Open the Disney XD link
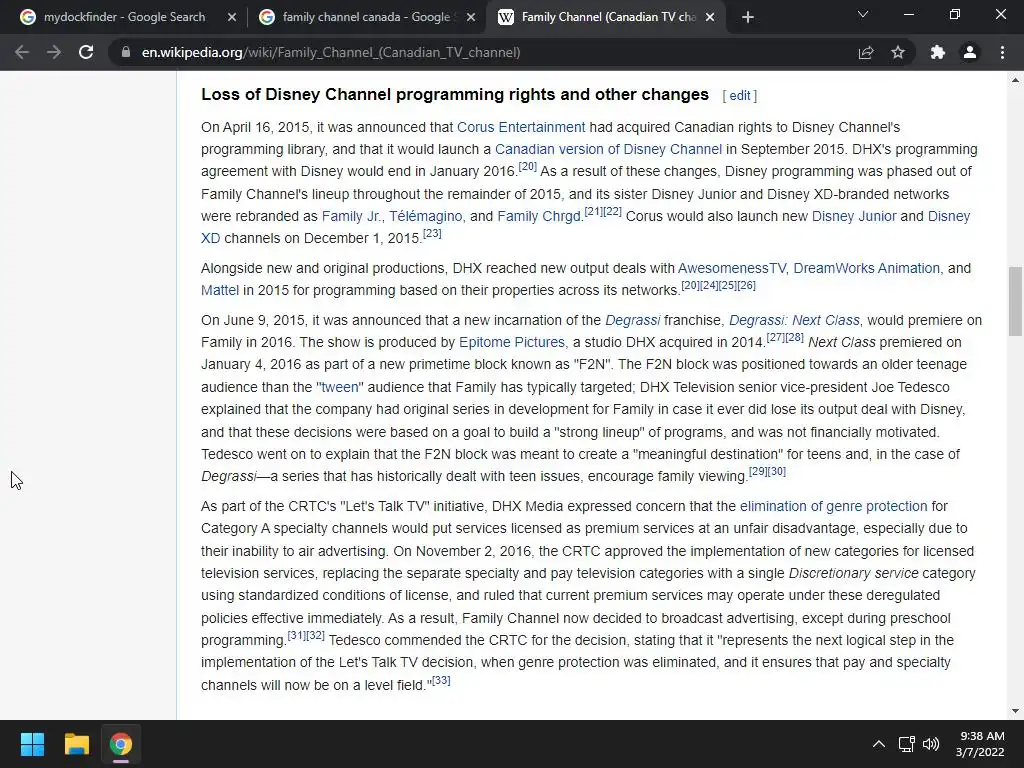 pos(949,216)
